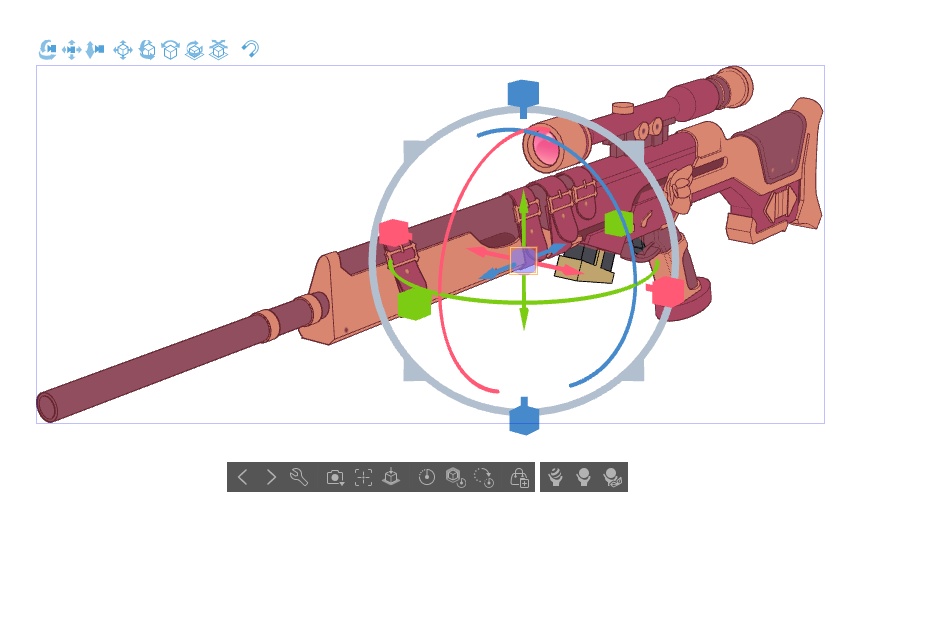
Task: Toggle the hexagon rotation timer icon
Action: click(456, 478)
